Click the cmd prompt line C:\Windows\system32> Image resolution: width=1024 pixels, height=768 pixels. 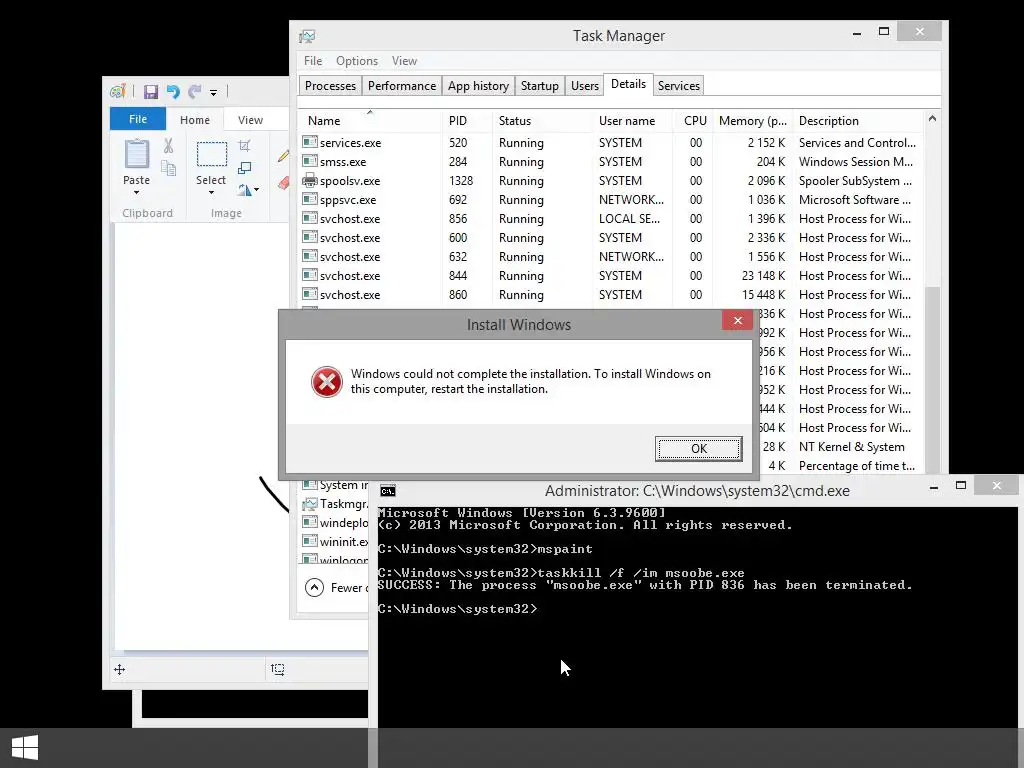point(457,609)
